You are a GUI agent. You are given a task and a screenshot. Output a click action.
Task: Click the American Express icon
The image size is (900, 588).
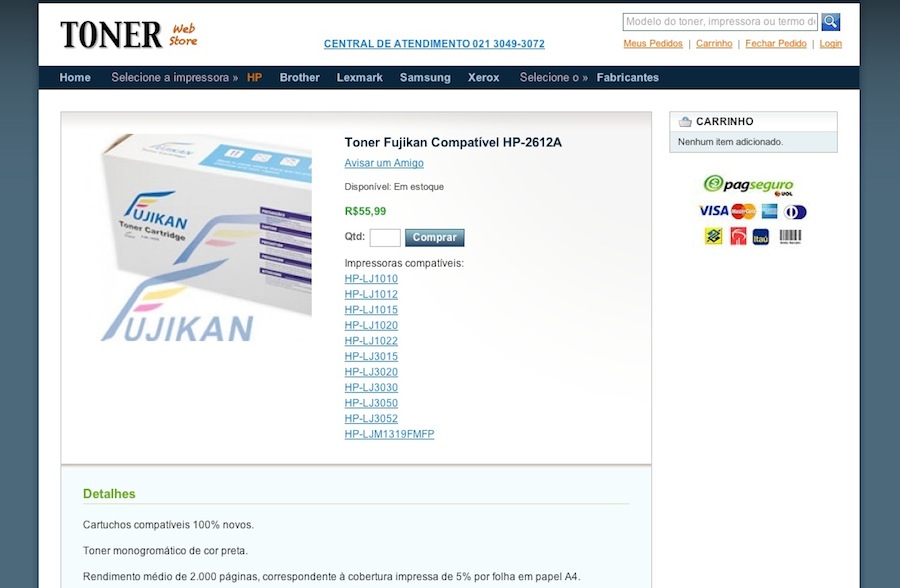(x=769, y=211)
